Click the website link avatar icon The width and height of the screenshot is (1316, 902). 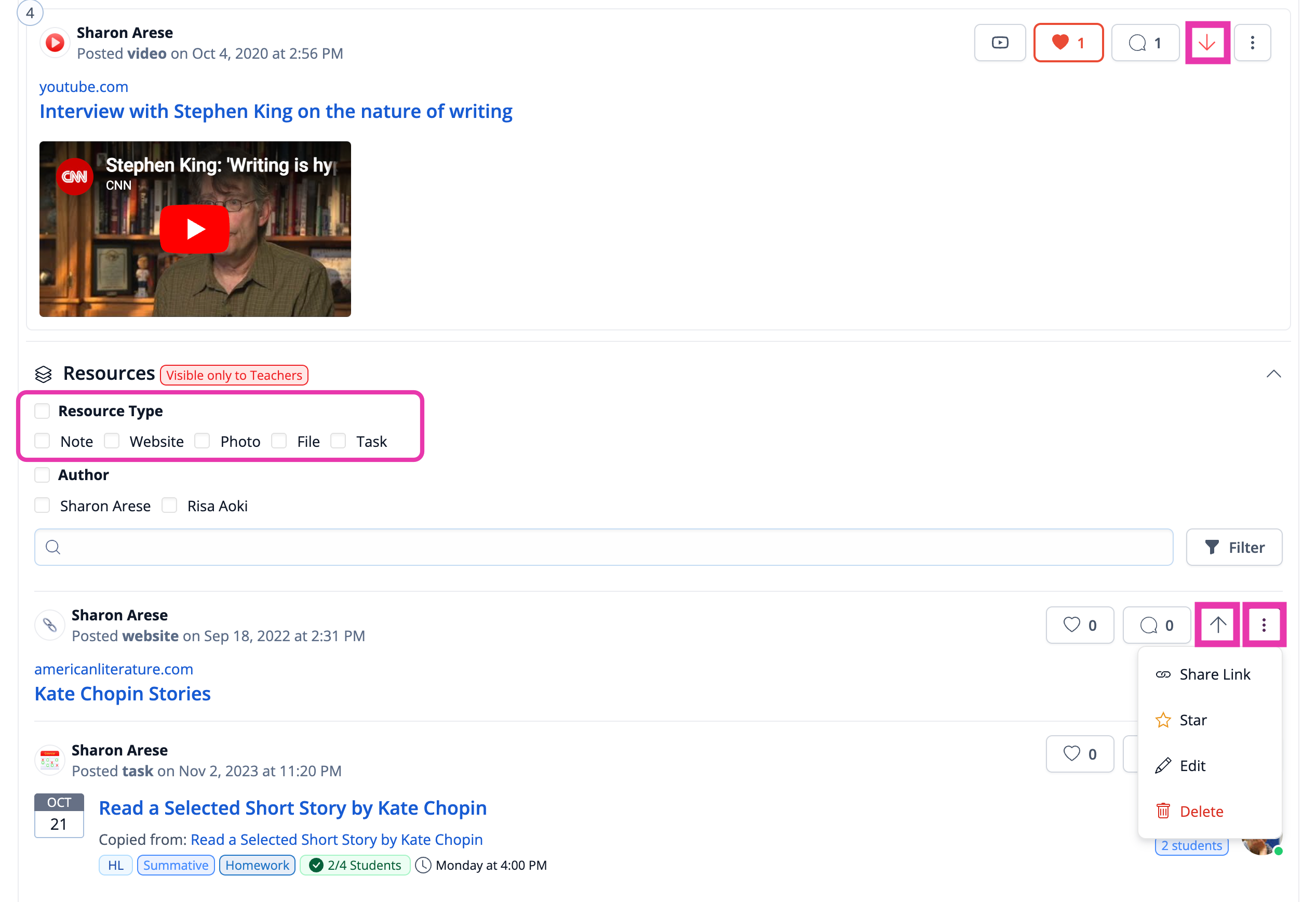point(50,625)
